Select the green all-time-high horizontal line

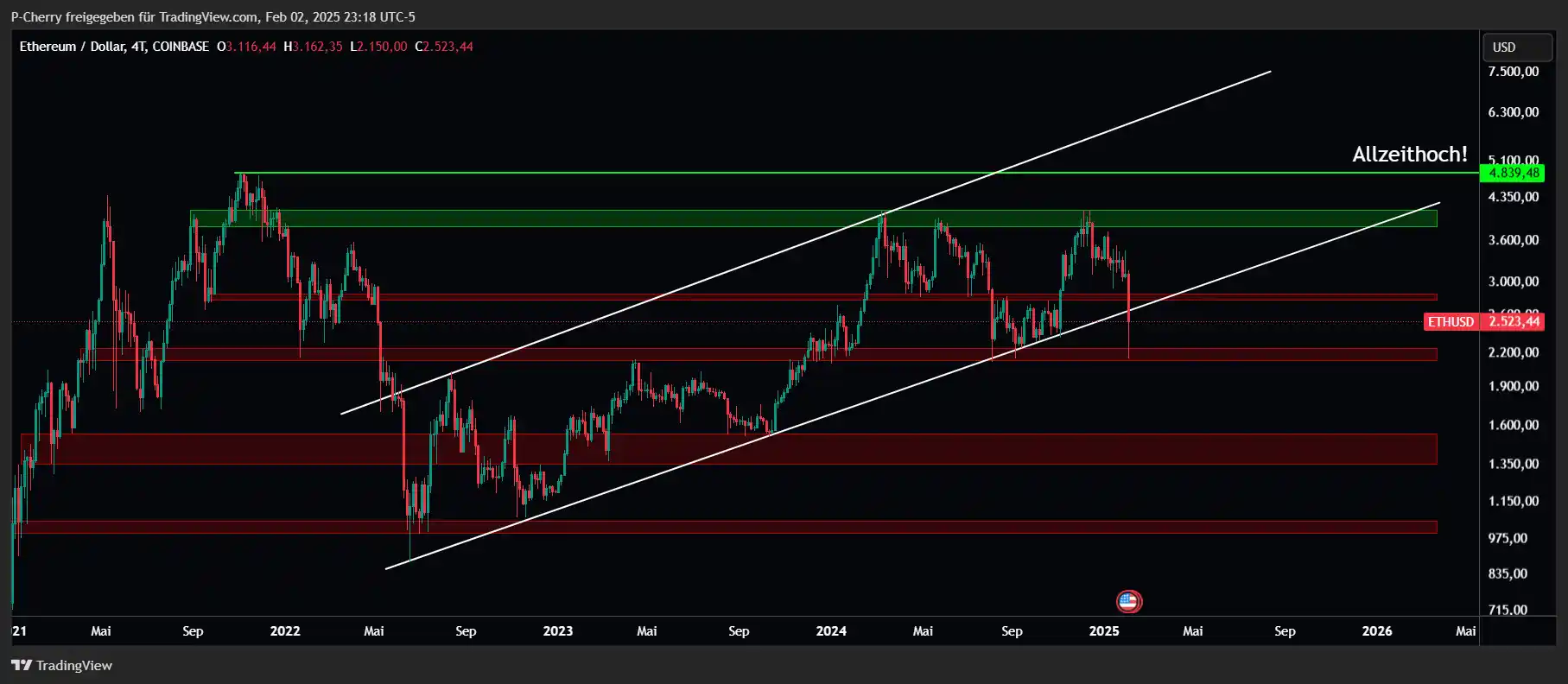[x=857, y=173]
